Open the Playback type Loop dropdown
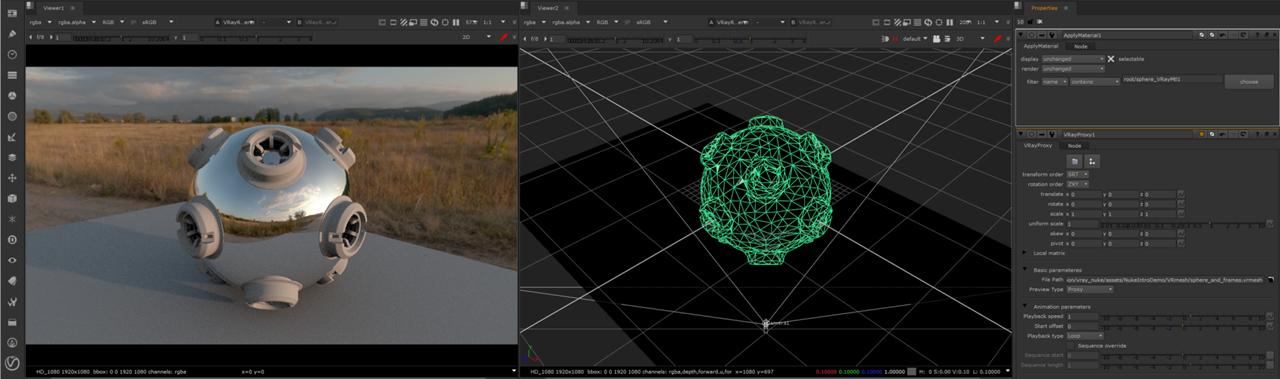Viewport: 1280px width, 379px height. 1085,336
